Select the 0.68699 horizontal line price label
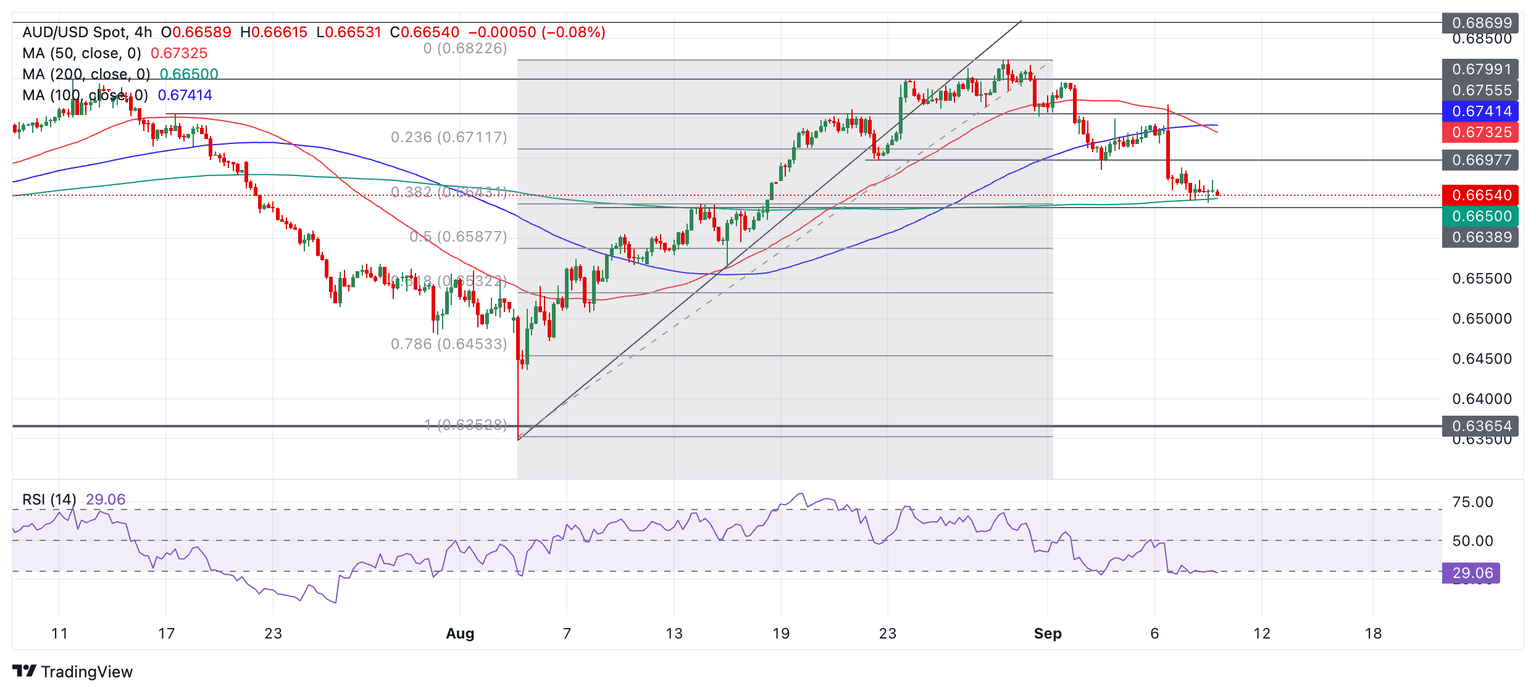1536x693 pixels. pyautogui.click(x=1480, y=22)
